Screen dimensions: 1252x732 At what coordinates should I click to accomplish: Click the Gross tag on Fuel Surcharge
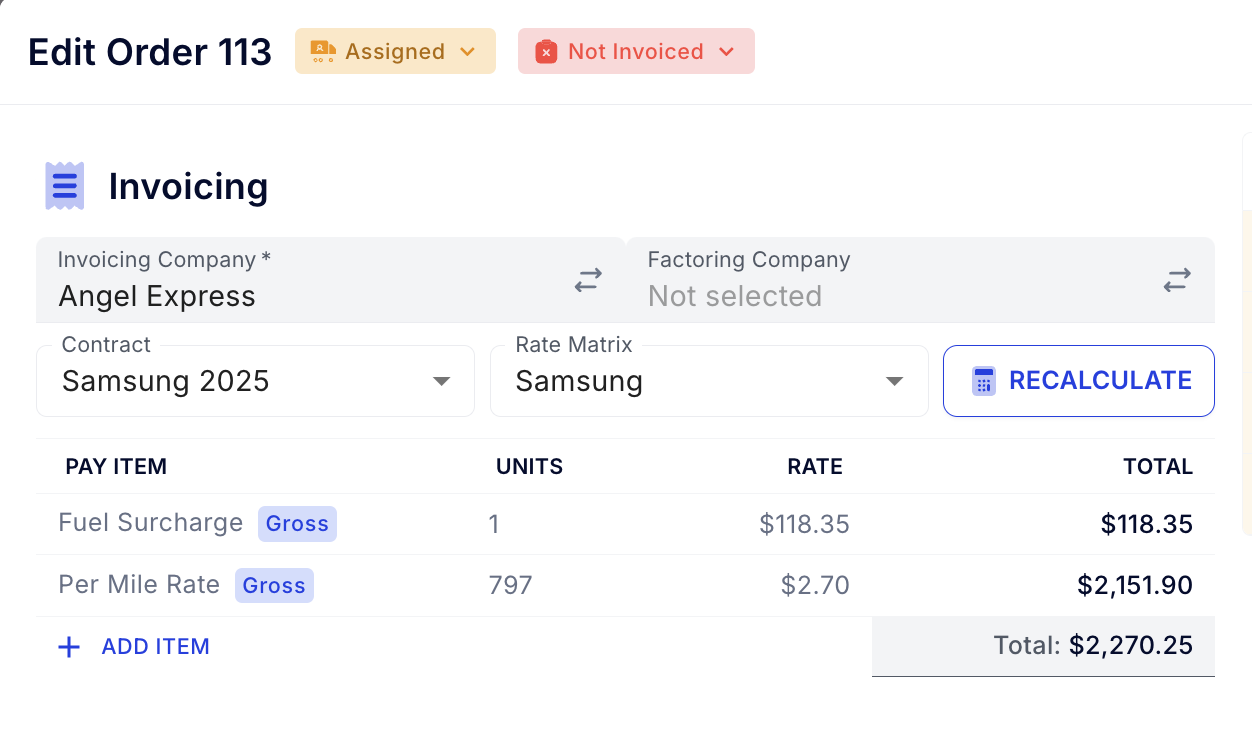(297, 524)
